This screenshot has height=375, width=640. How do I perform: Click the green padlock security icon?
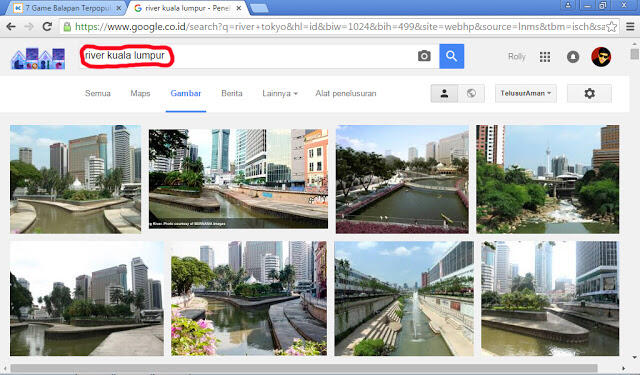[x=67, y=27]
